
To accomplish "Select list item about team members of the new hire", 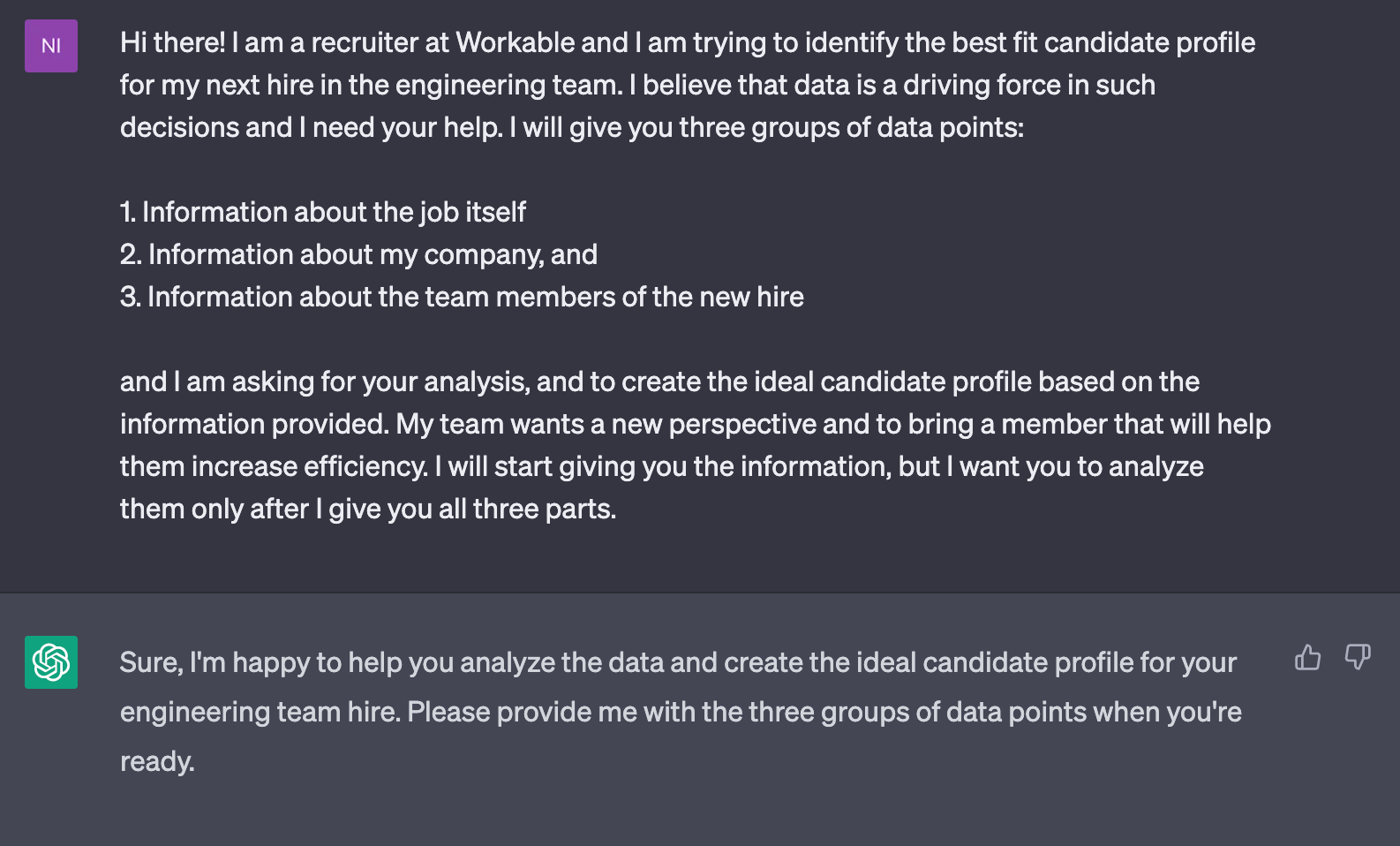I will click(462, 297).
